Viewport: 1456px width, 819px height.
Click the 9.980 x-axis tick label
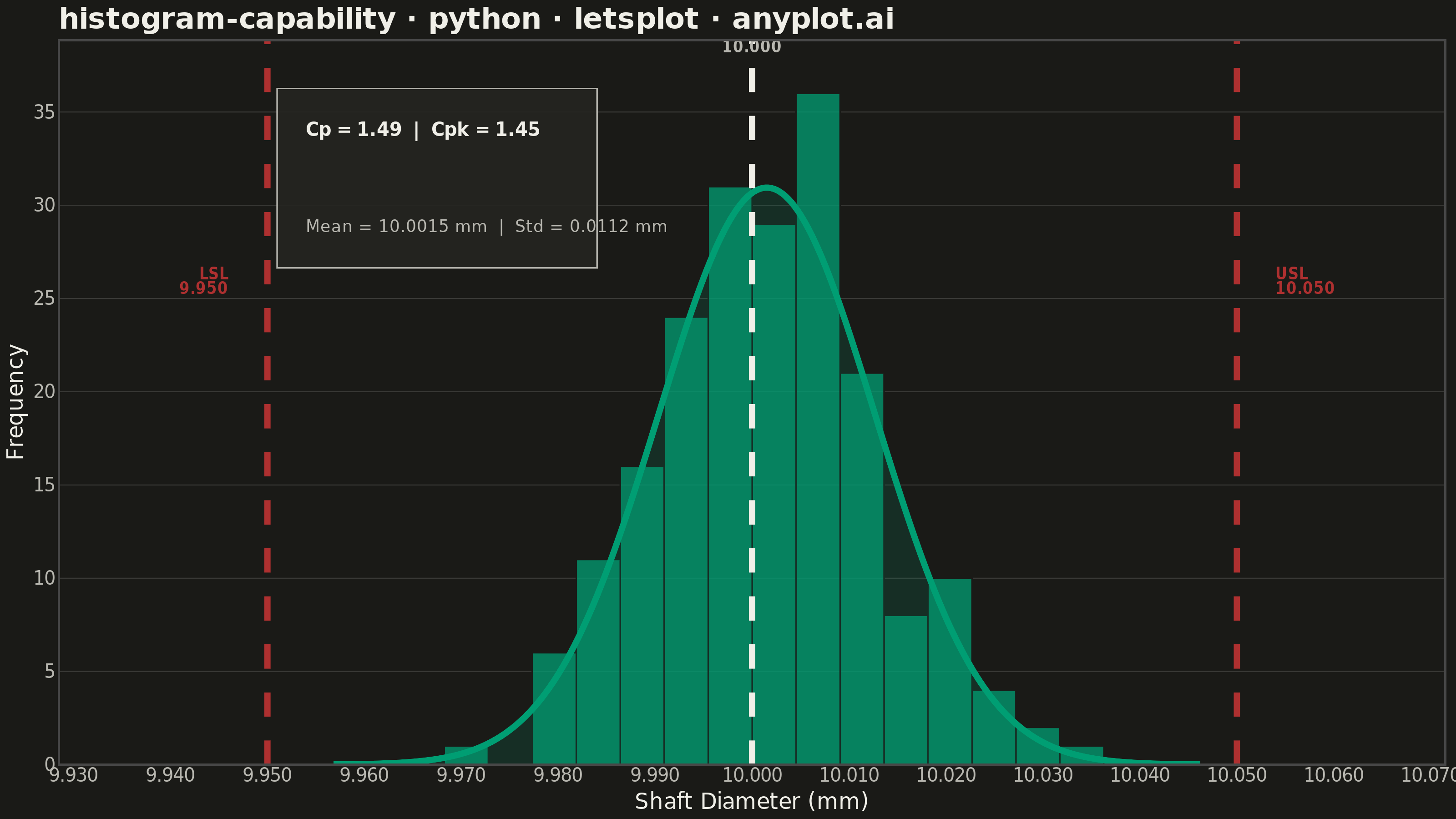pyautogui.click(x=558, y=775)
